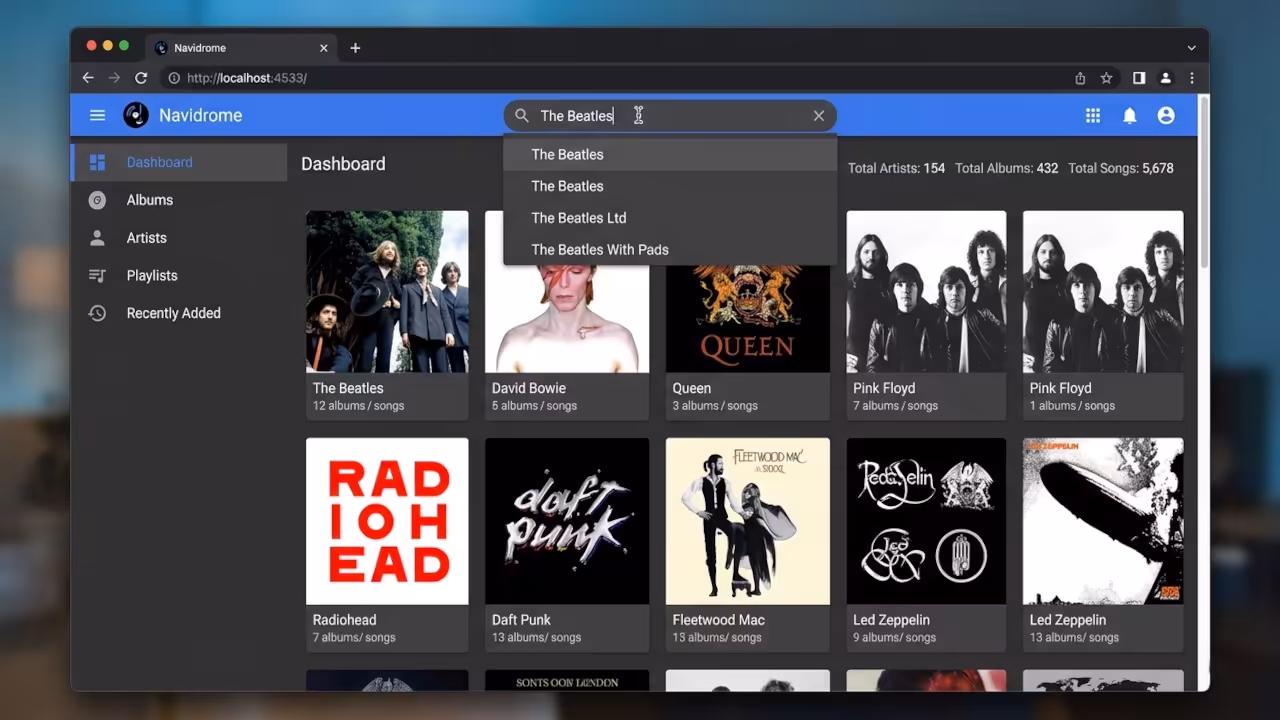This screenshot has height=720, width=1280.
Task: Open Led Zeppelin 13 albums cover
Action: [x=1103, y=521]
